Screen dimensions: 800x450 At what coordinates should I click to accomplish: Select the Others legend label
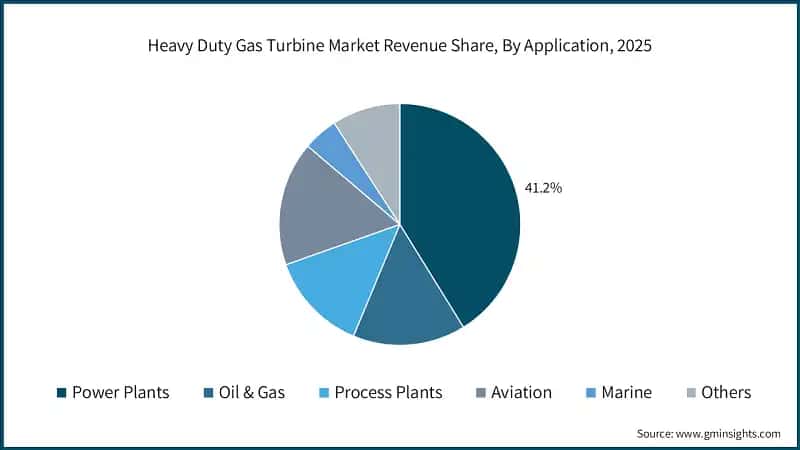pos(726,392)
